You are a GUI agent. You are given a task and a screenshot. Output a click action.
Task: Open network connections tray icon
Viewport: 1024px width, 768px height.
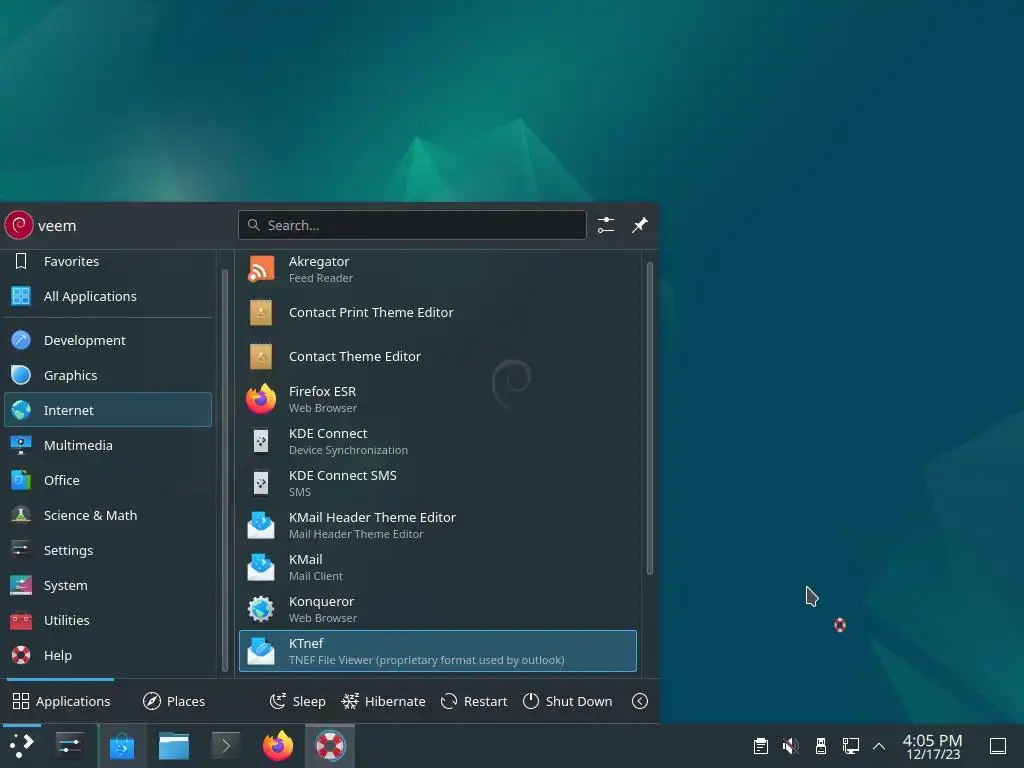click(851, 746)
